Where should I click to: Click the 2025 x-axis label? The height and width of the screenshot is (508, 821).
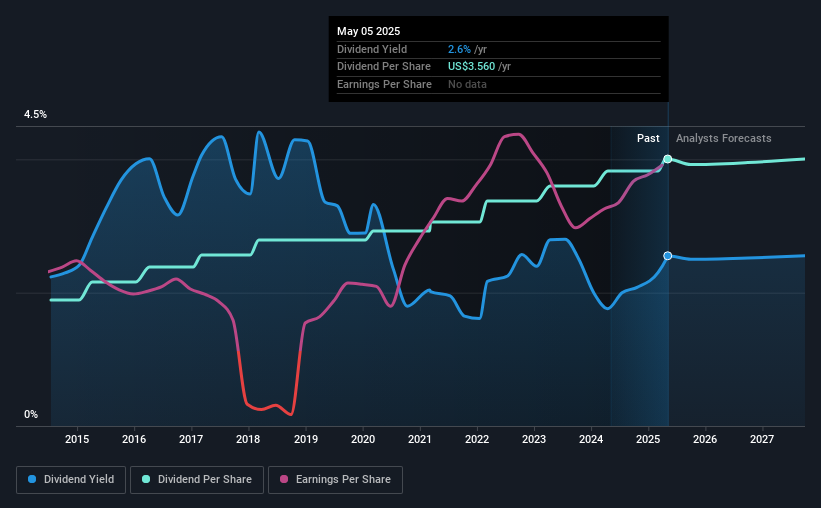(x=648, y=439)
